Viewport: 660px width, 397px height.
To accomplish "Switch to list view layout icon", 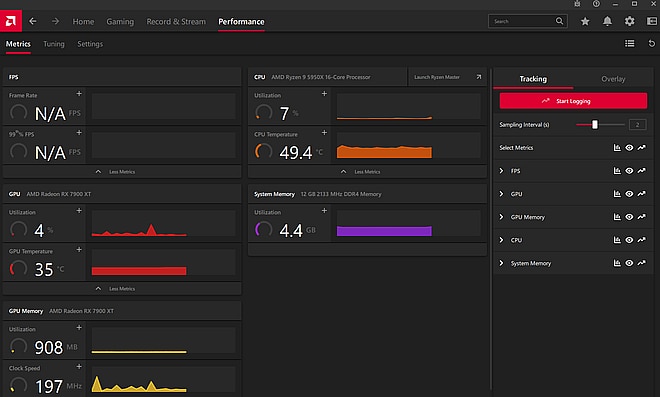I will point(630,43).
